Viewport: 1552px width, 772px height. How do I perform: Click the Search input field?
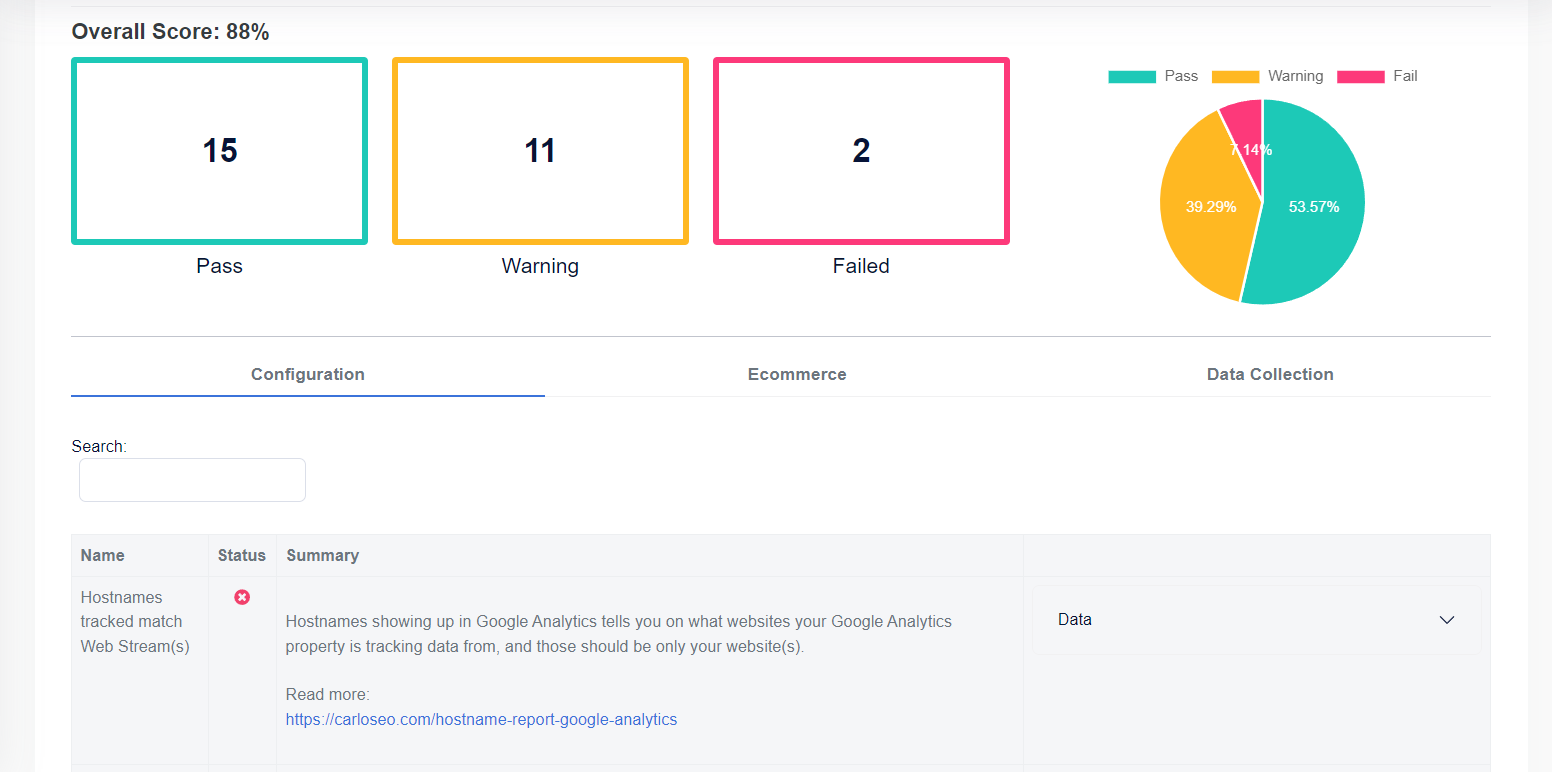coord(192,480)
